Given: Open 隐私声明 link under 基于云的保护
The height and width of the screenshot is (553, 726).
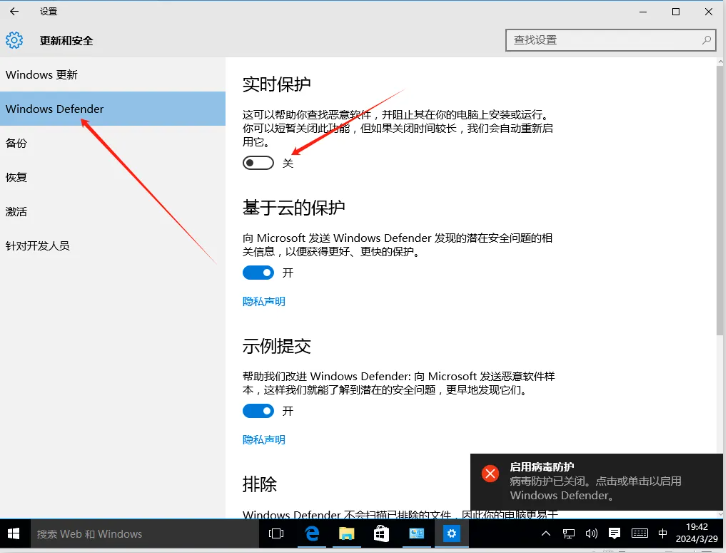Looking at the screenshot, I should [x=264, y=301].
